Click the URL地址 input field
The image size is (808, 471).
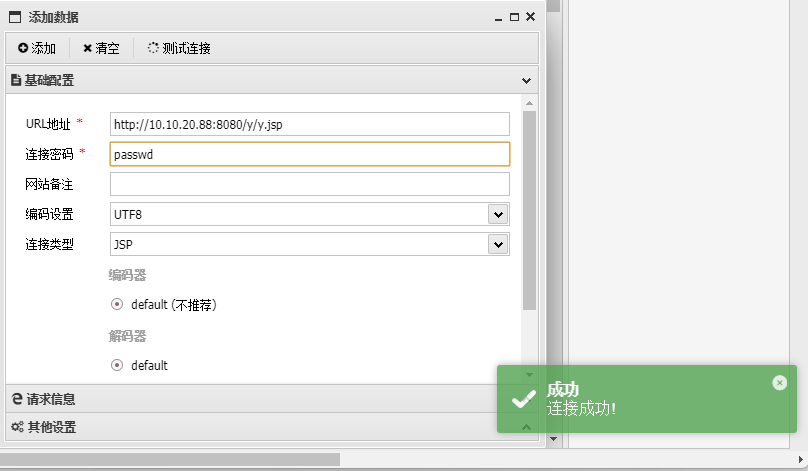pyautogui.click(x=309, y=124)
